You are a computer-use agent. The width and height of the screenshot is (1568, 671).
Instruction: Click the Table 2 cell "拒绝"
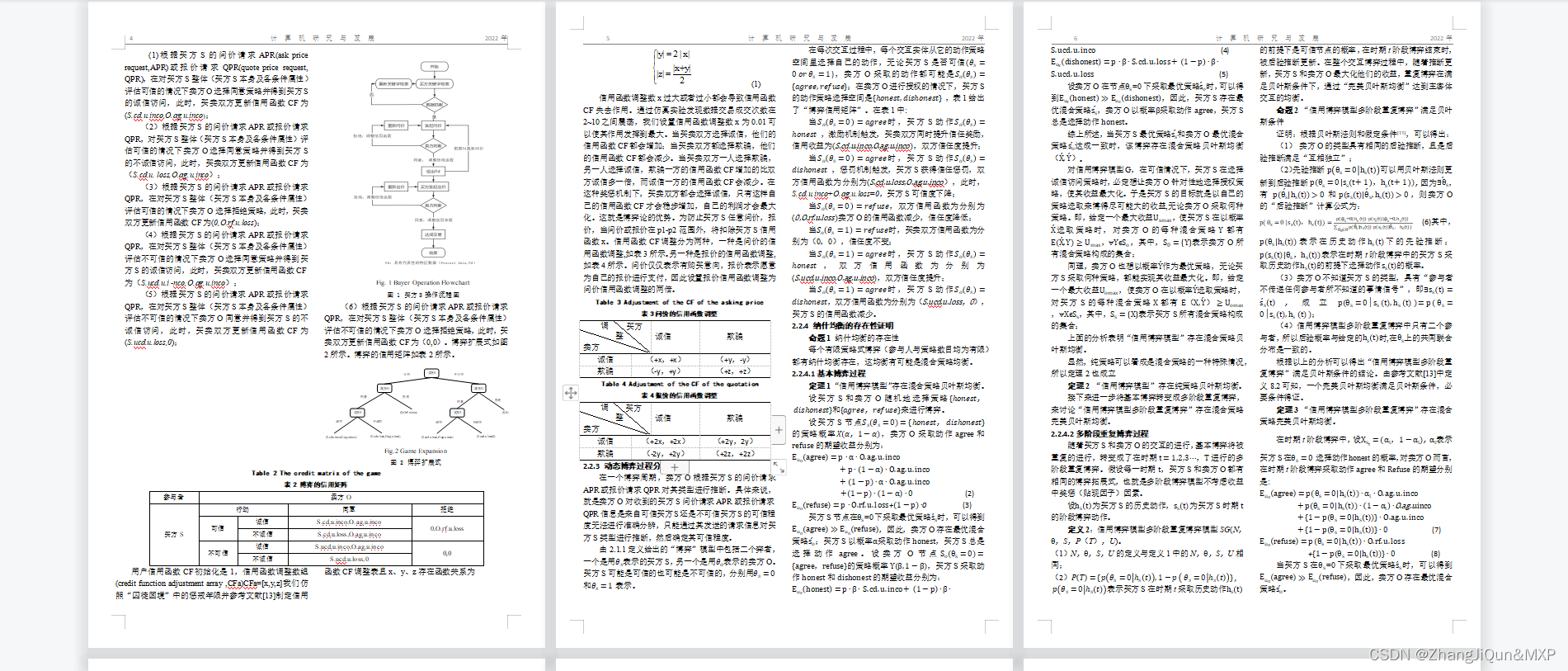(x=446, y=509)
